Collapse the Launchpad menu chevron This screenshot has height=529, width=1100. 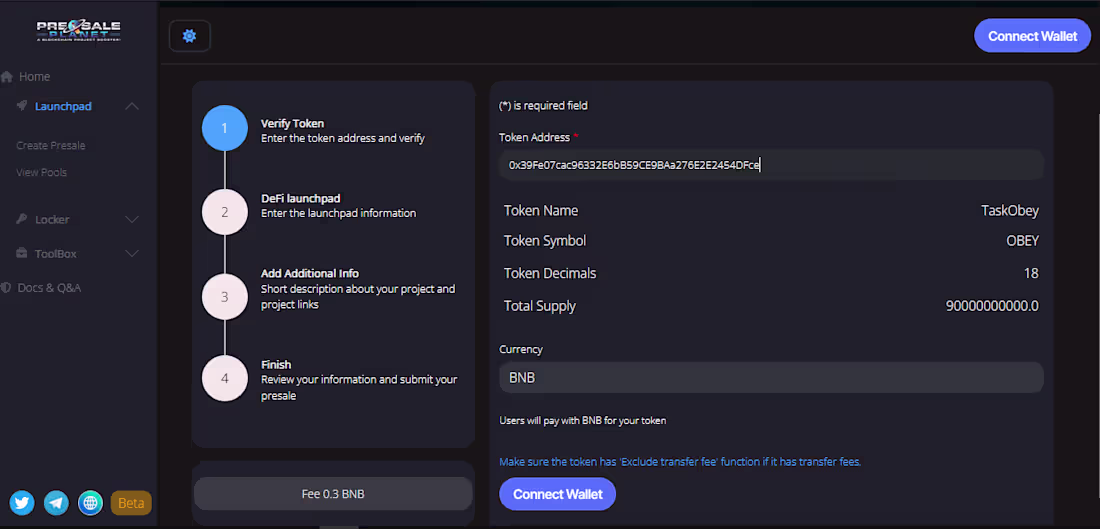click(132, 107)
